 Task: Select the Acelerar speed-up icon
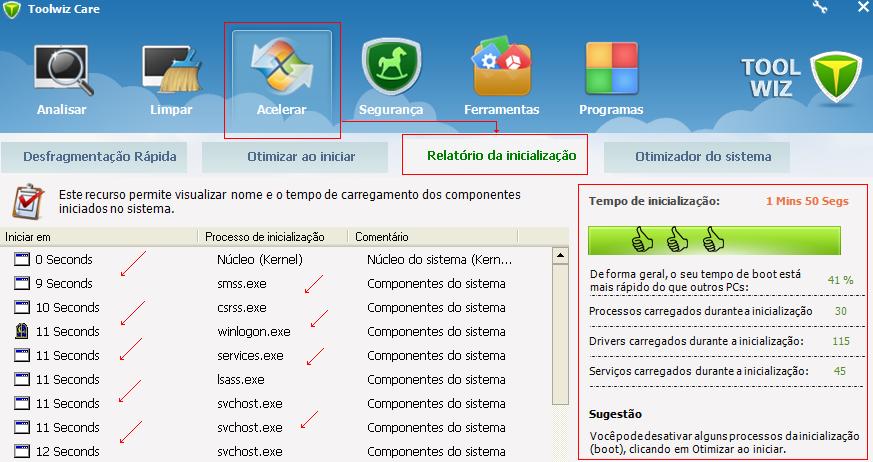(281, 67)
